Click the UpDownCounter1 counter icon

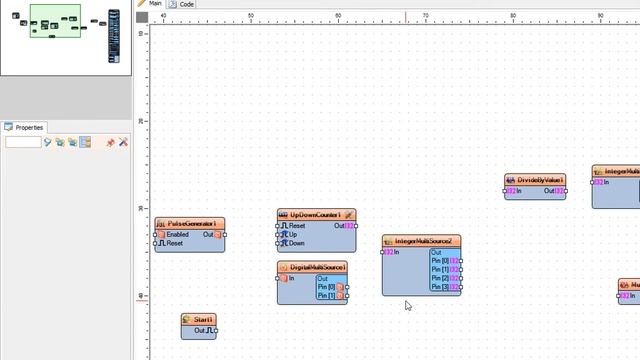tap(283, 215)
